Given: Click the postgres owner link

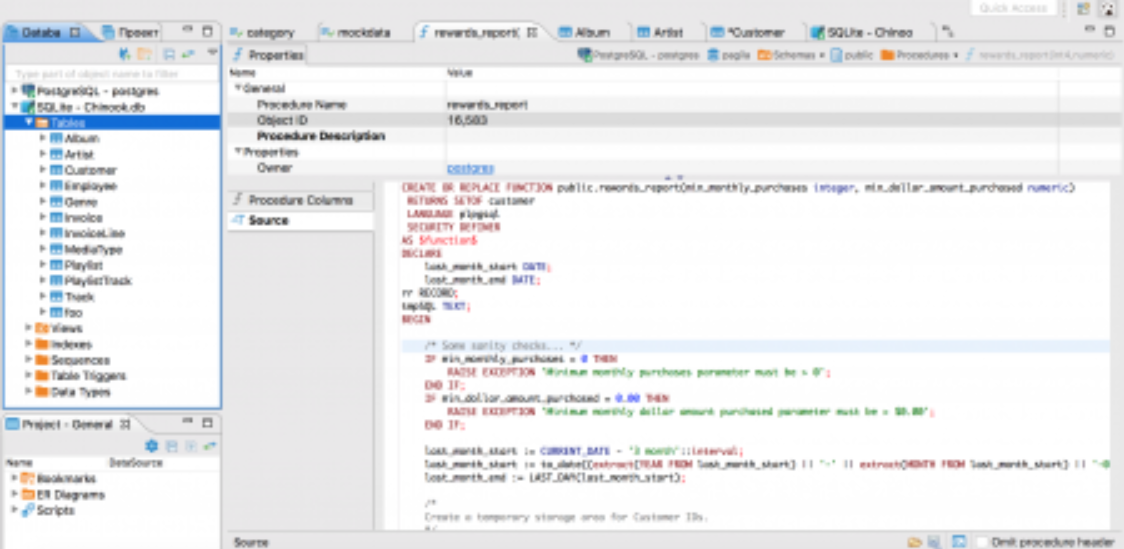Looking at the screenshot, I should pyautogui.click(x=470, y=168).
